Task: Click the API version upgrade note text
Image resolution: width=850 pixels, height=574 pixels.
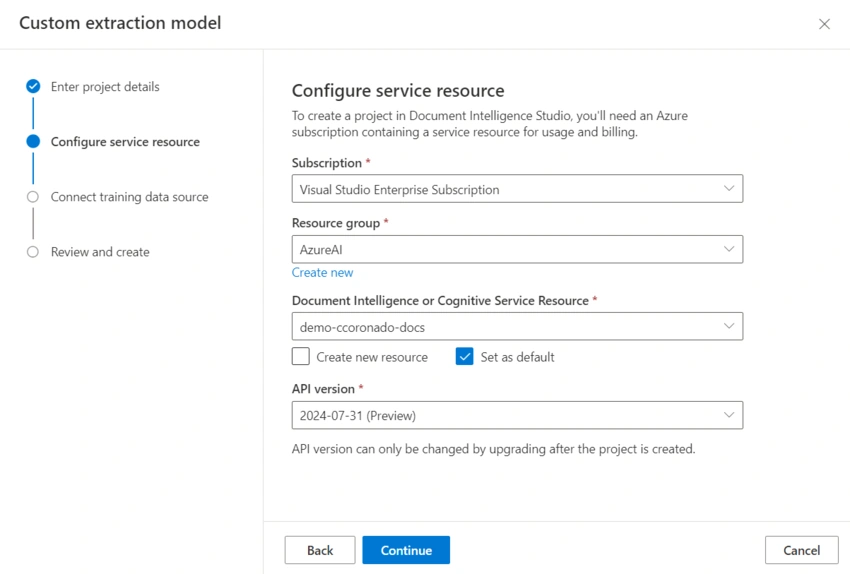Action: point(493,449)
